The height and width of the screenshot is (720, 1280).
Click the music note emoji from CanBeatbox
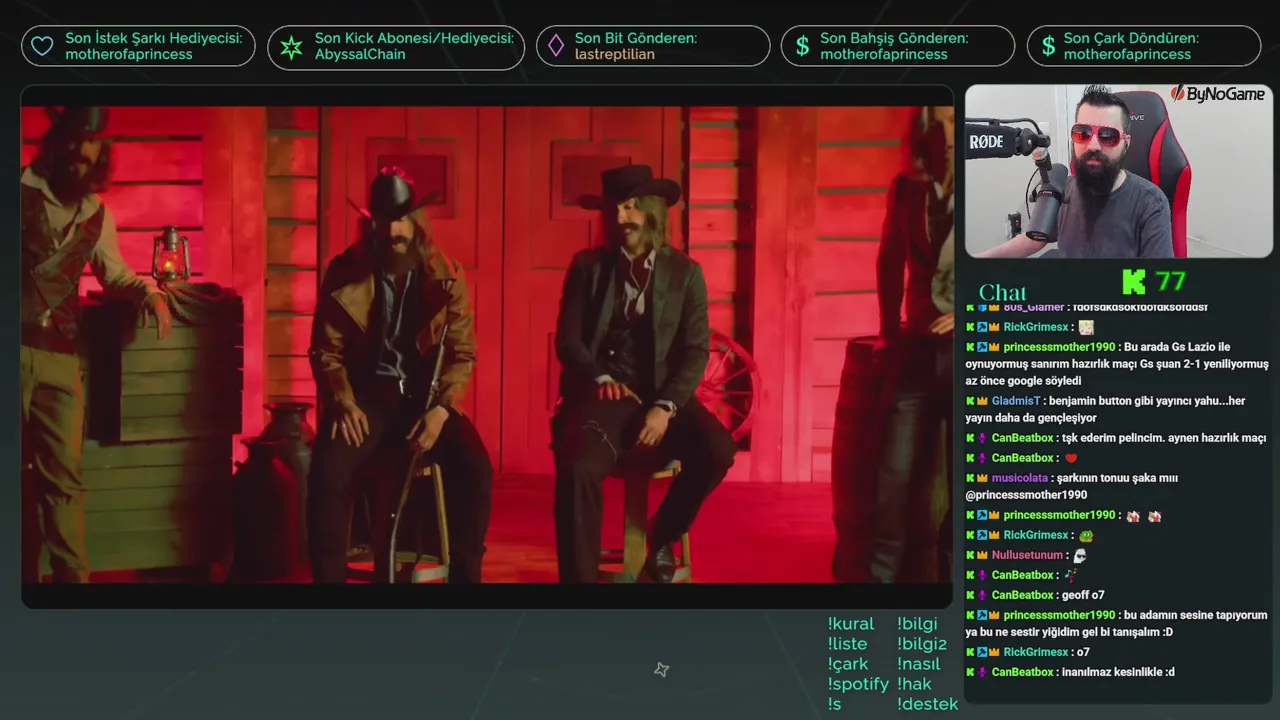pyautogui.click(x=1071, y=575)
